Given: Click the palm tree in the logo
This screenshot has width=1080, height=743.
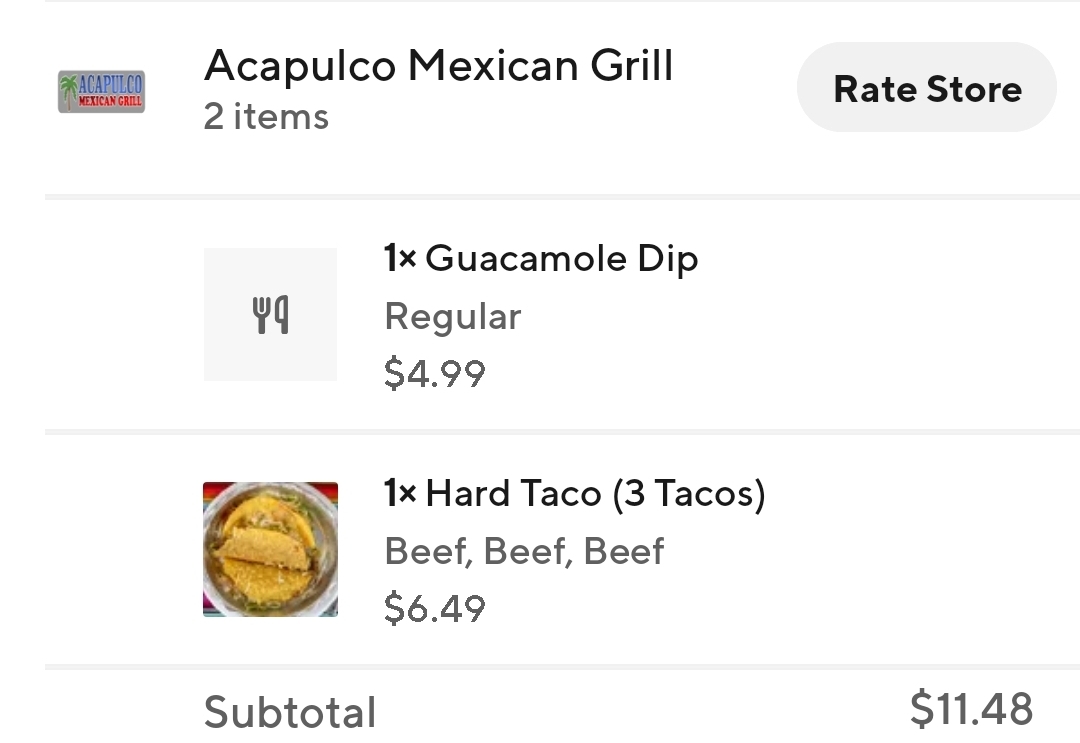Looking at the screenshot, I should (x=68, y=91).
